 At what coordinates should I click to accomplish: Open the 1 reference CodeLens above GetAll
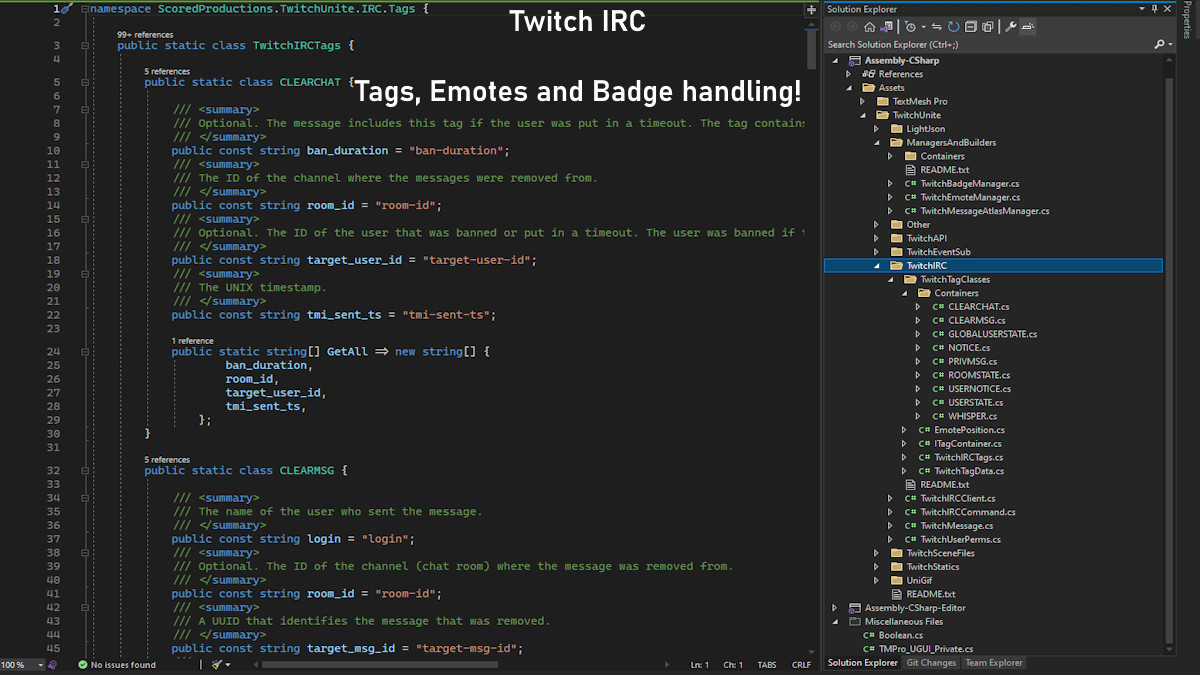pos(192,340)
